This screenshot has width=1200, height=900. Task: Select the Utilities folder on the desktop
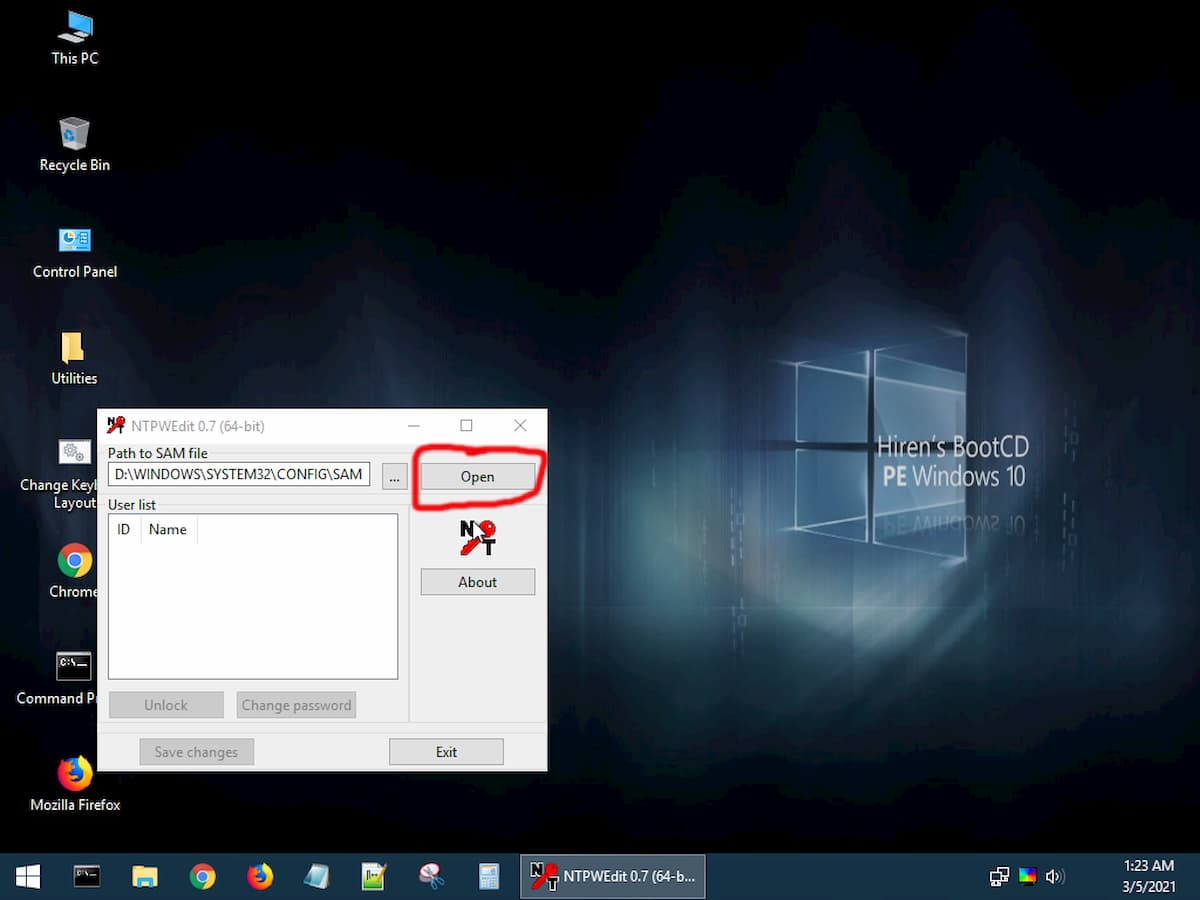pyautogui.click(x=75, y=359)
